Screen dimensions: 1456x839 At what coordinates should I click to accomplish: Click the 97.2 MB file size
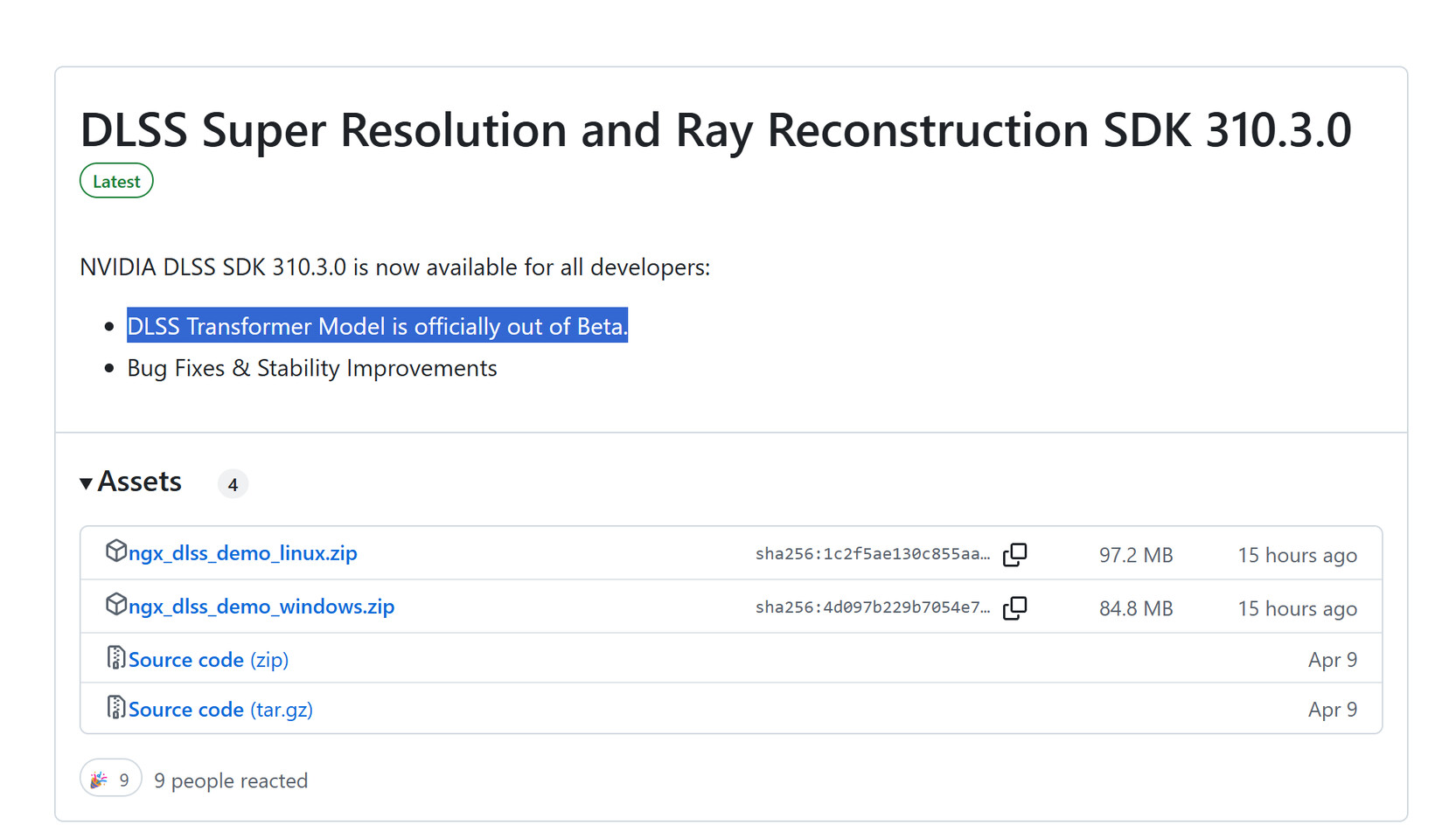click(x=1136, y=555)
